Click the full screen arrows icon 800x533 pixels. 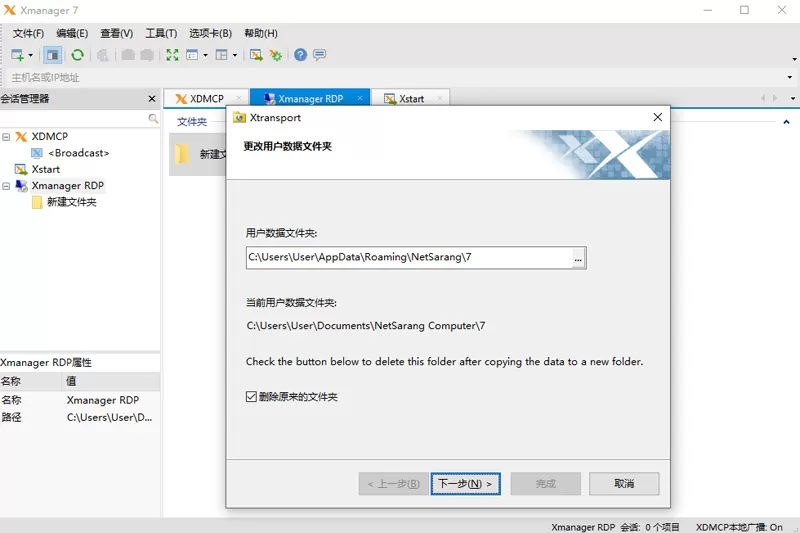[x=172, y=55]
